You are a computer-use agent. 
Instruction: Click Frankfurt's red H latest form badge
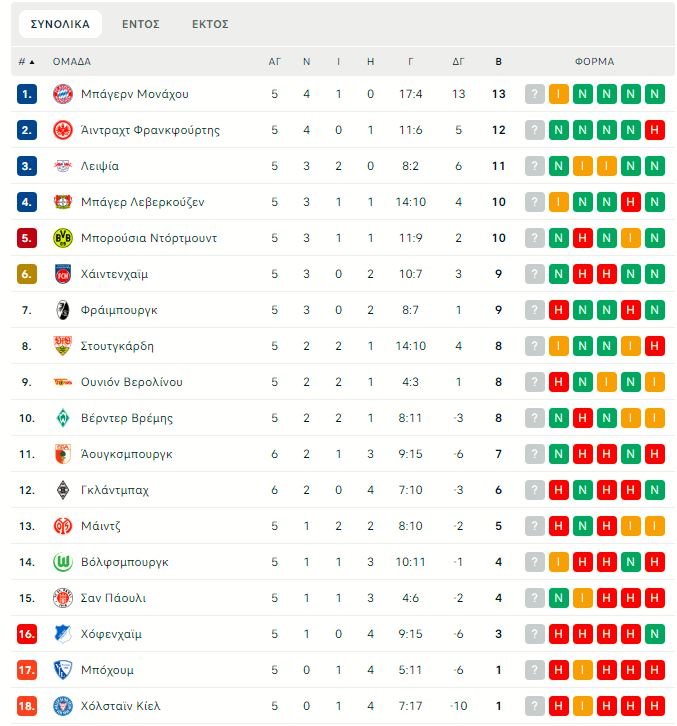coord(654,130)
